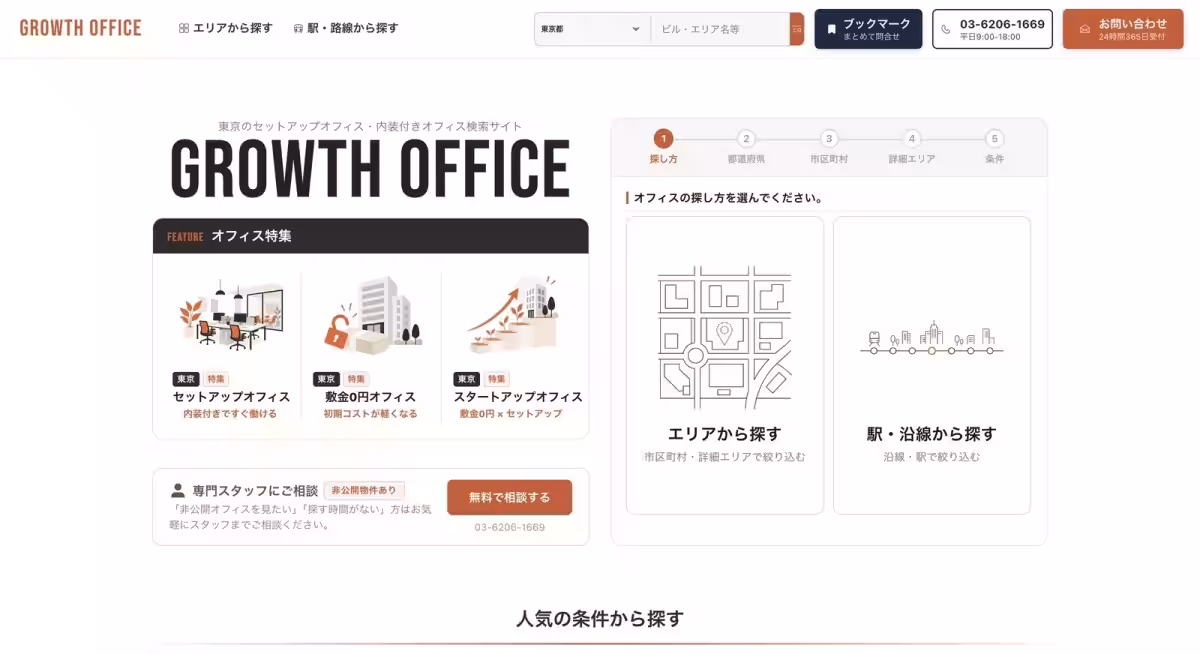Click the train line illustration icon
The width and height of the screenshot is (1200, 654).
932,338
